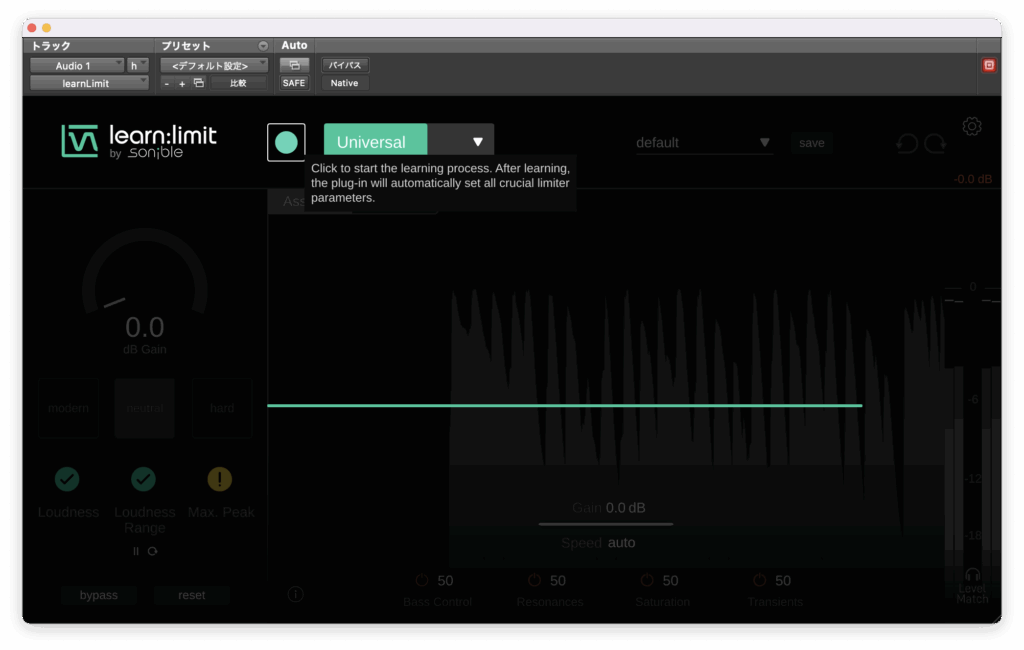Click the Gain 0.0 dB slider bar

coord(605,524)
